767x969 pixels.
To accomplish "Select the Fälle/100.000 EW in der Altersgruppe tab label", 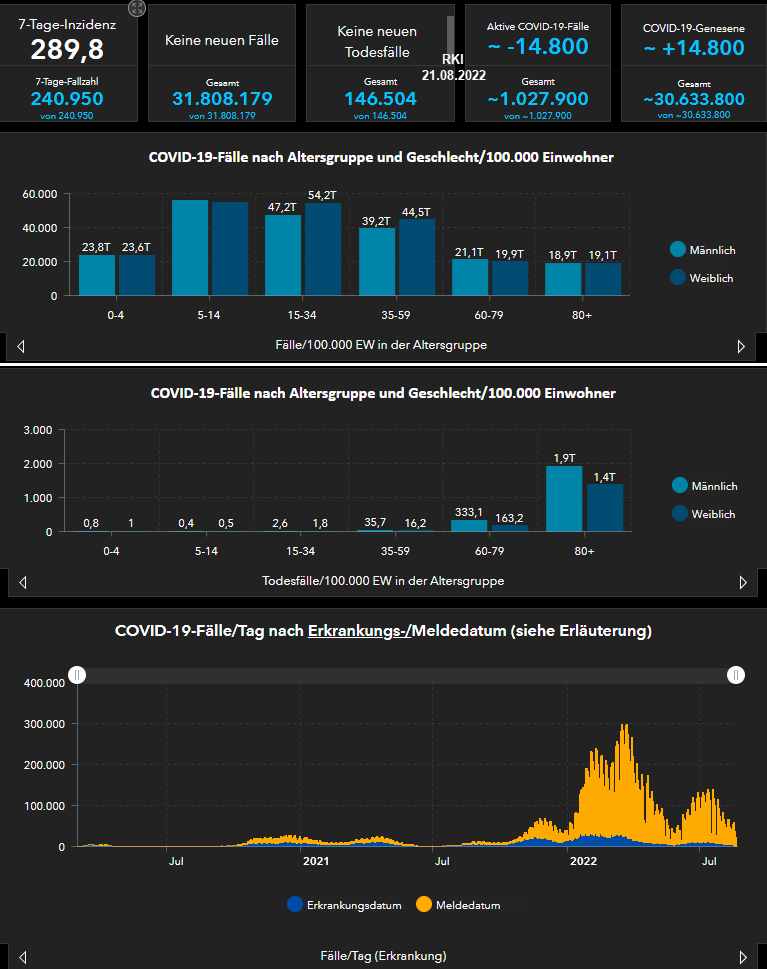I will [x=381, y=345].
